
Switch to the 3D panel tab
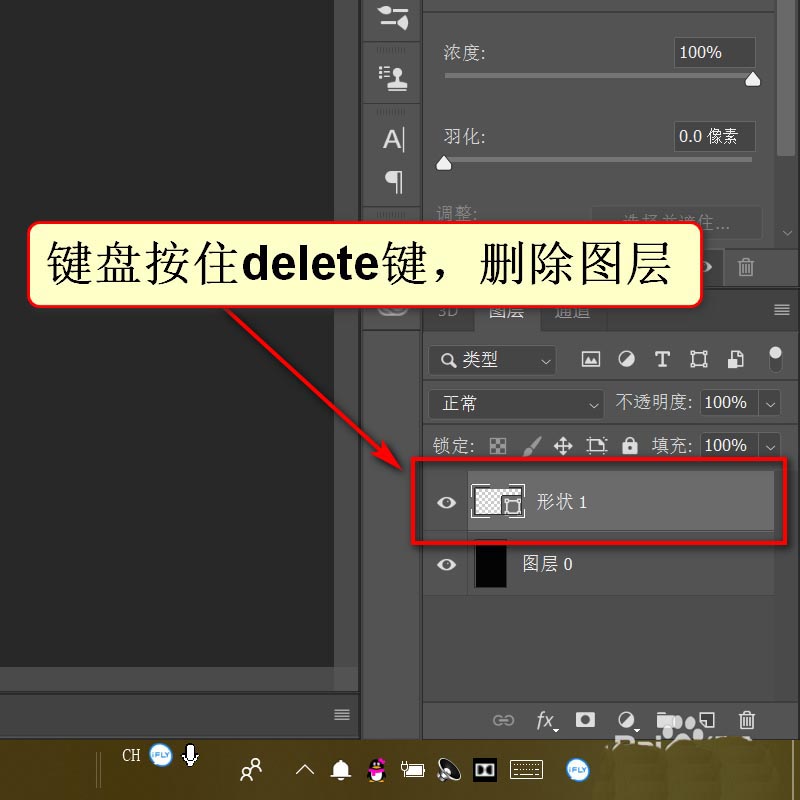[x=447, y=312]
